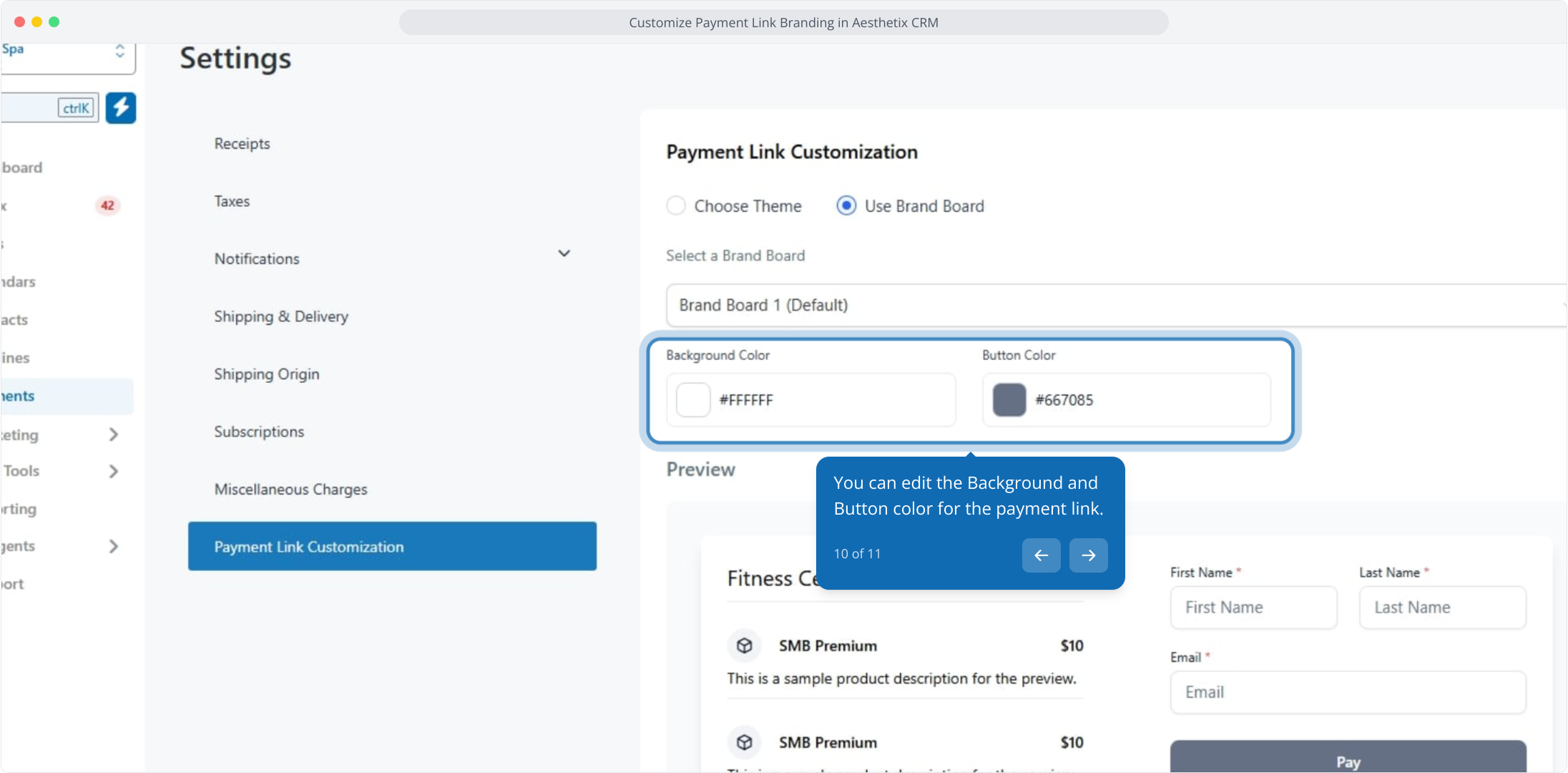Click the Pay button in preview
Screen dimensions: 1568x773
[1348, 760]
